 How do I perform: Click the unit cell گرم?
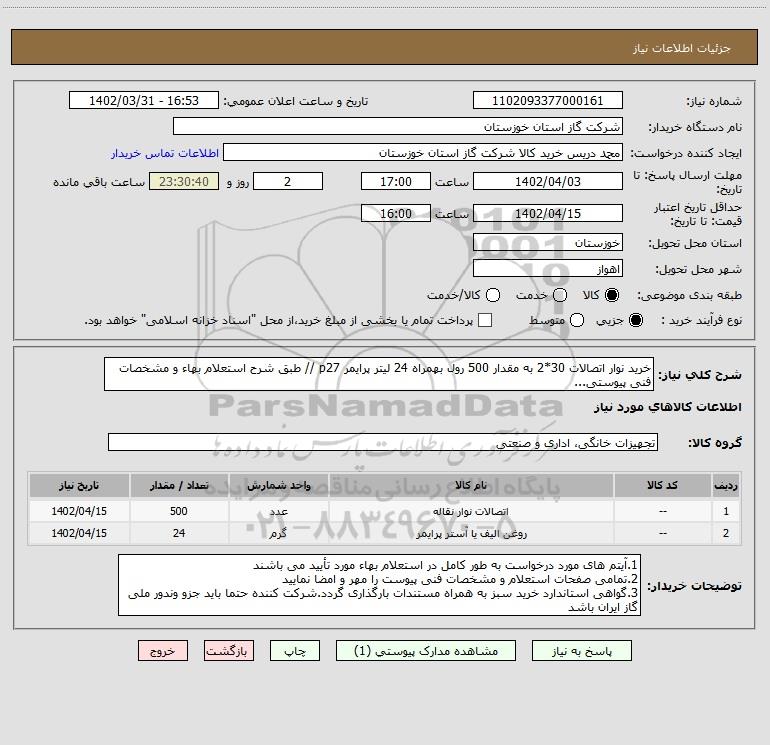278,533
